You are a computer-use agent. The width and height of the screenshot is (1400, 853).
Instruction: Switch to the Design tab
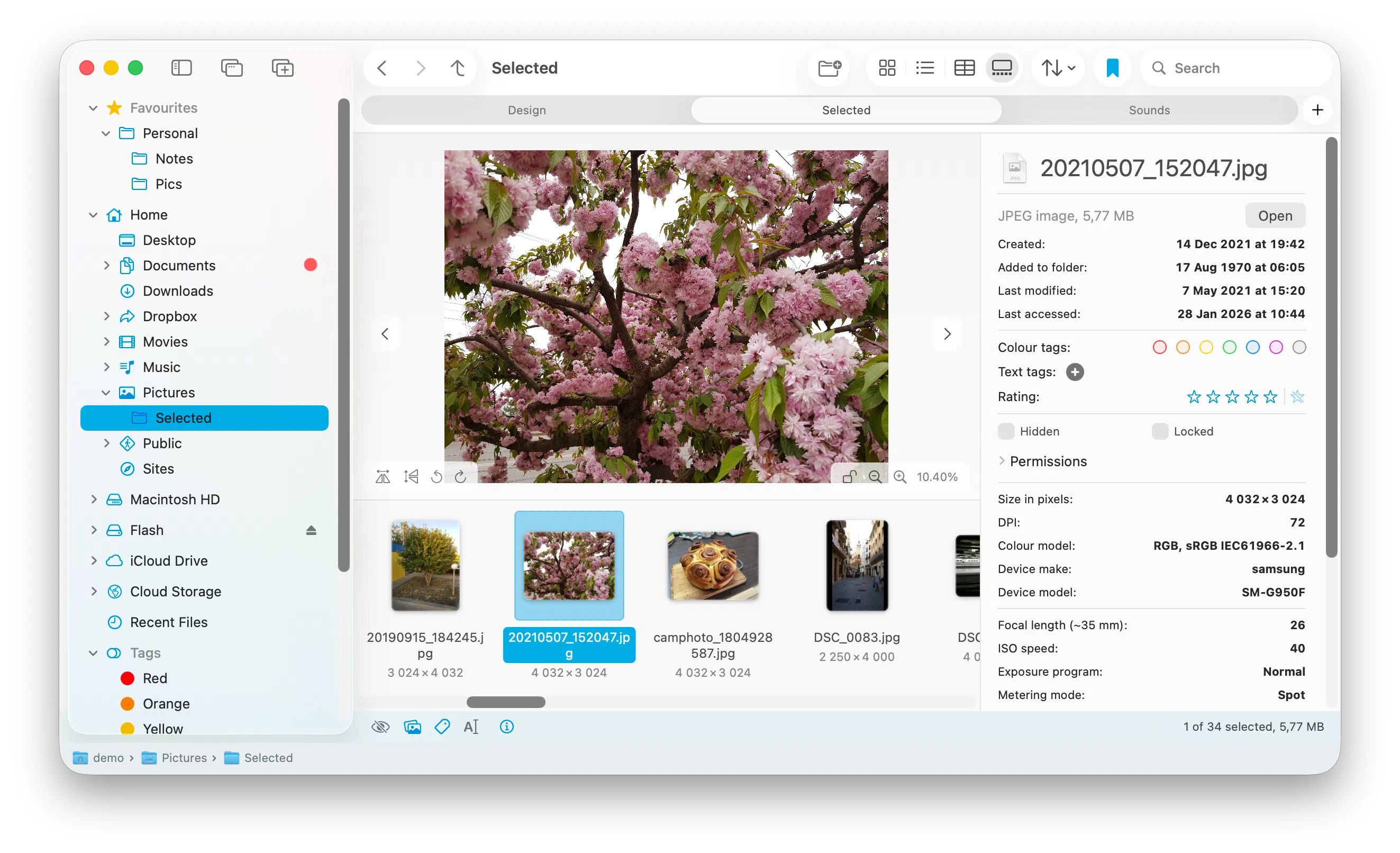pos(526,110)
